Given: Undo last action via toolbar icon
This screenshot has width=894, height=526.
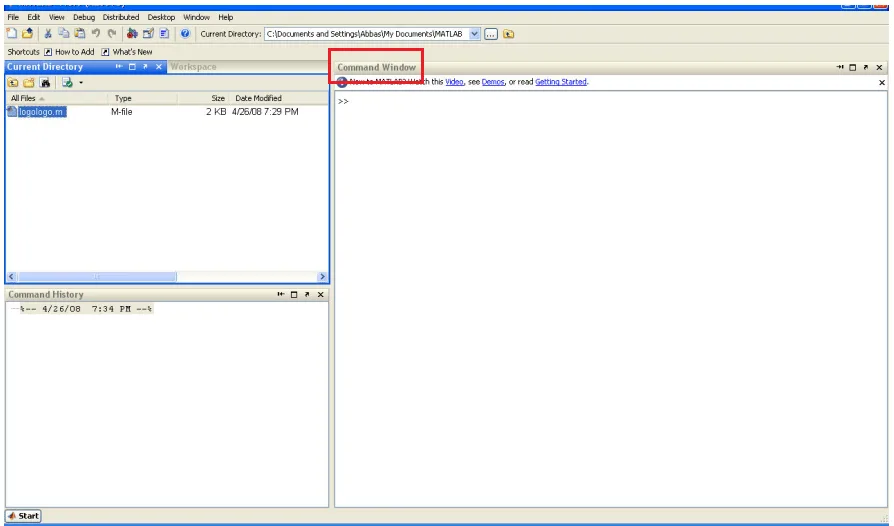Looking at the screenshot, I should (x=96, y=34).
